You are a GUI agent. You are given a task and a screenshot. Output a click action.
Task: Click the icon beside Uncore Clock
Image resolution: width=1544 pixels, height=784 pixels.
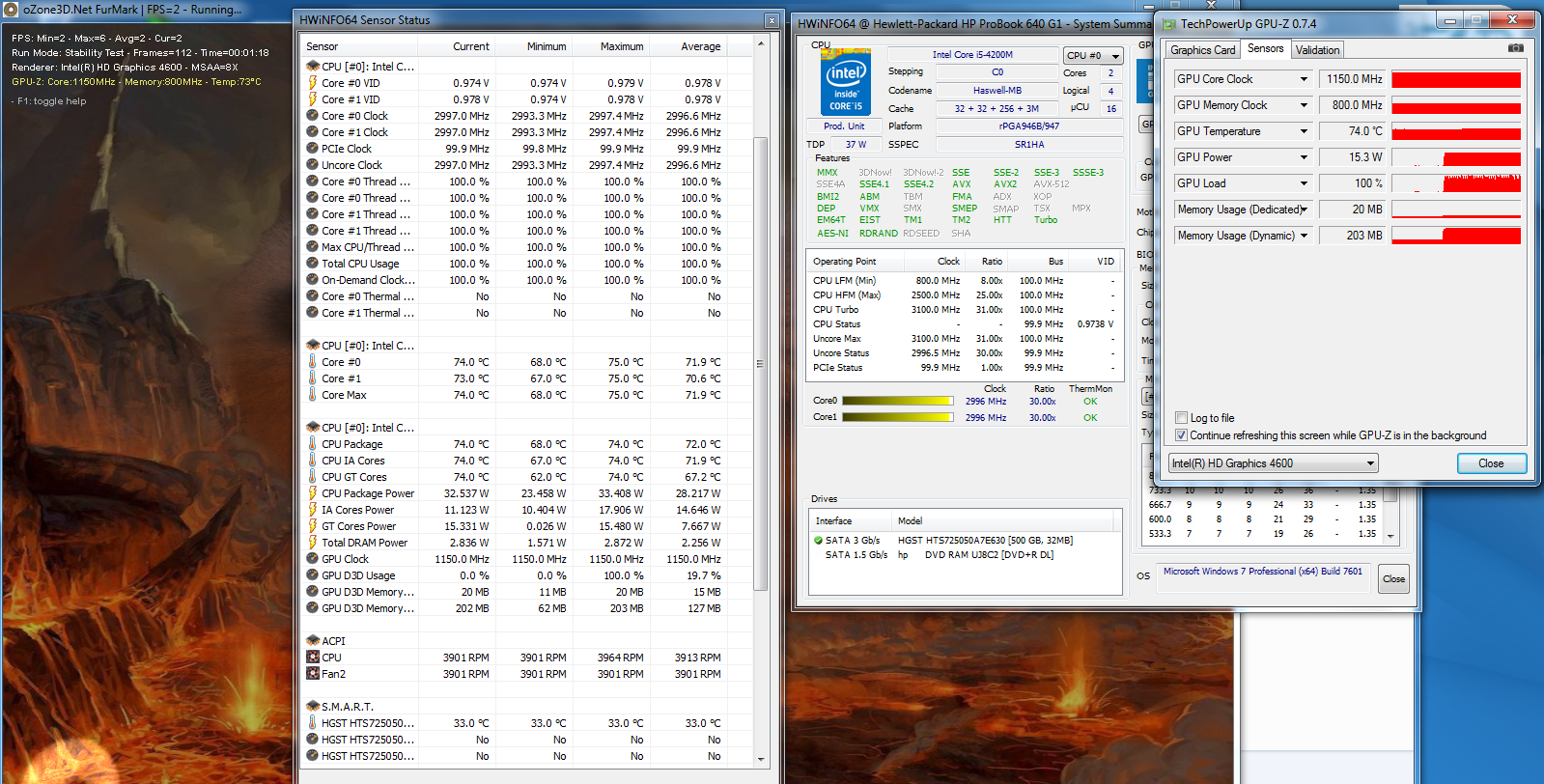point(313,165)
